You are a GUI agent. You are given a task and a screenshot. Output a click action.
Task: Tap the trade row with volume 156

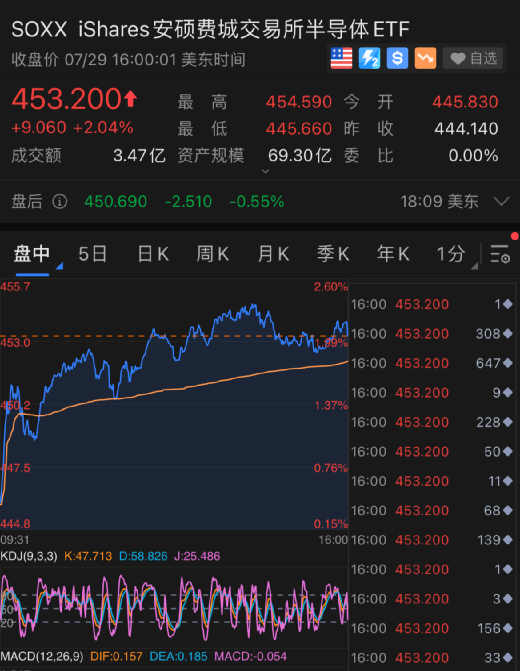[x=432, y=628]
